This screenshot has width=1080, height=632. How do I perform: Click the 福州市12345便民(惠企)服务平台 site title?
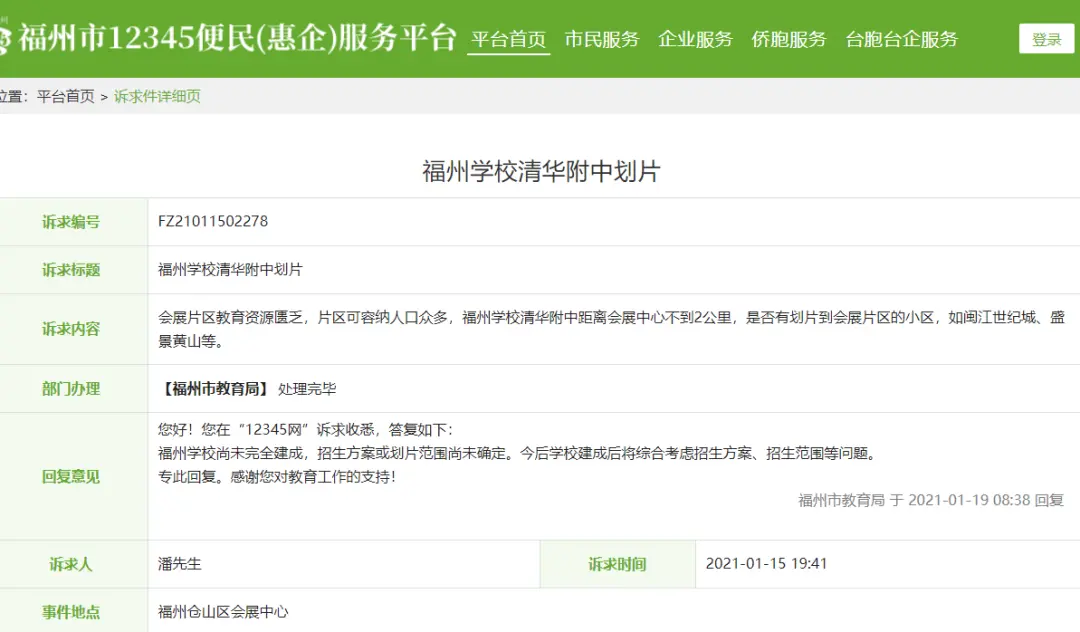click(237, 39)
